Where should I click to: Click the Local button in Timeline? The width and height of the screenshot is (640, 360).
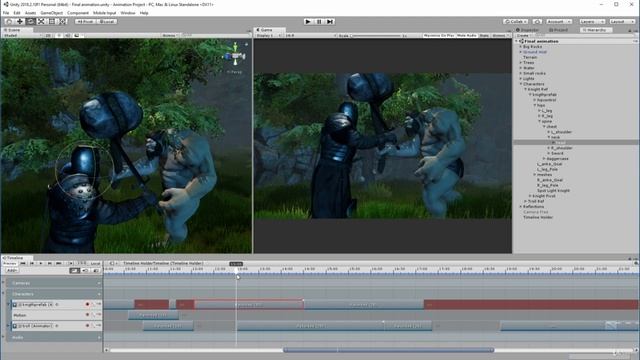95,263
